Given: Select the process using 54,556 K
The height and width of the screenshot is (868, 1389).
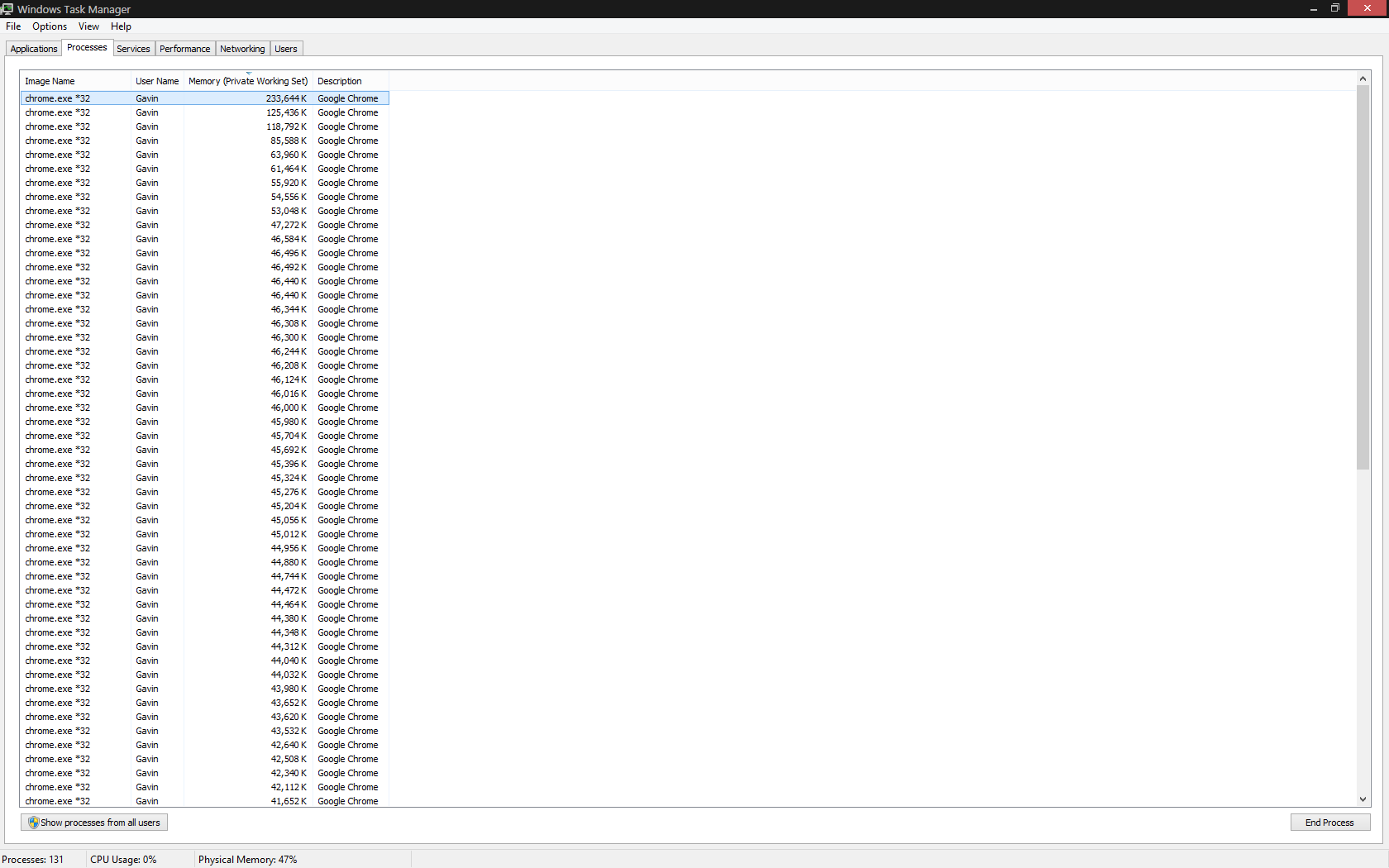Looking at the screenshot, I should click(x=204, y=197).
